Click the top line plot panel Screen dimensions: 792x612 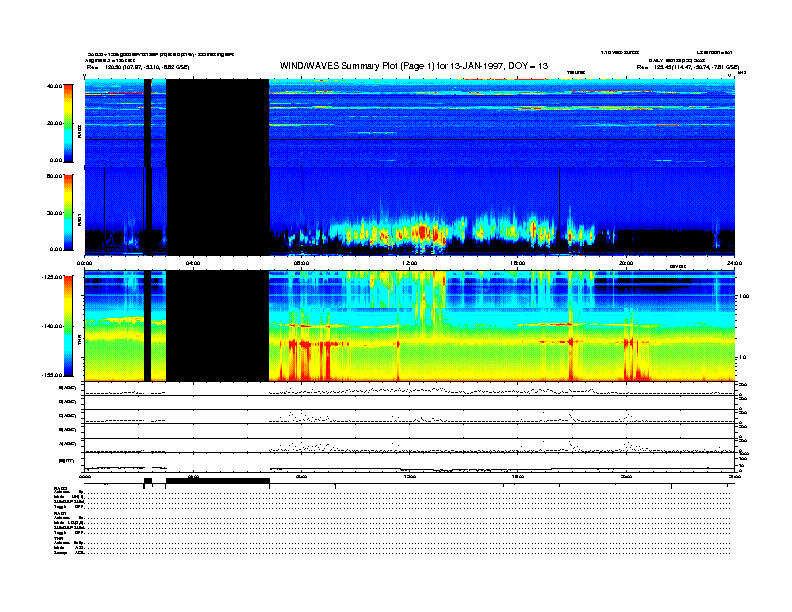click(409, 389)
